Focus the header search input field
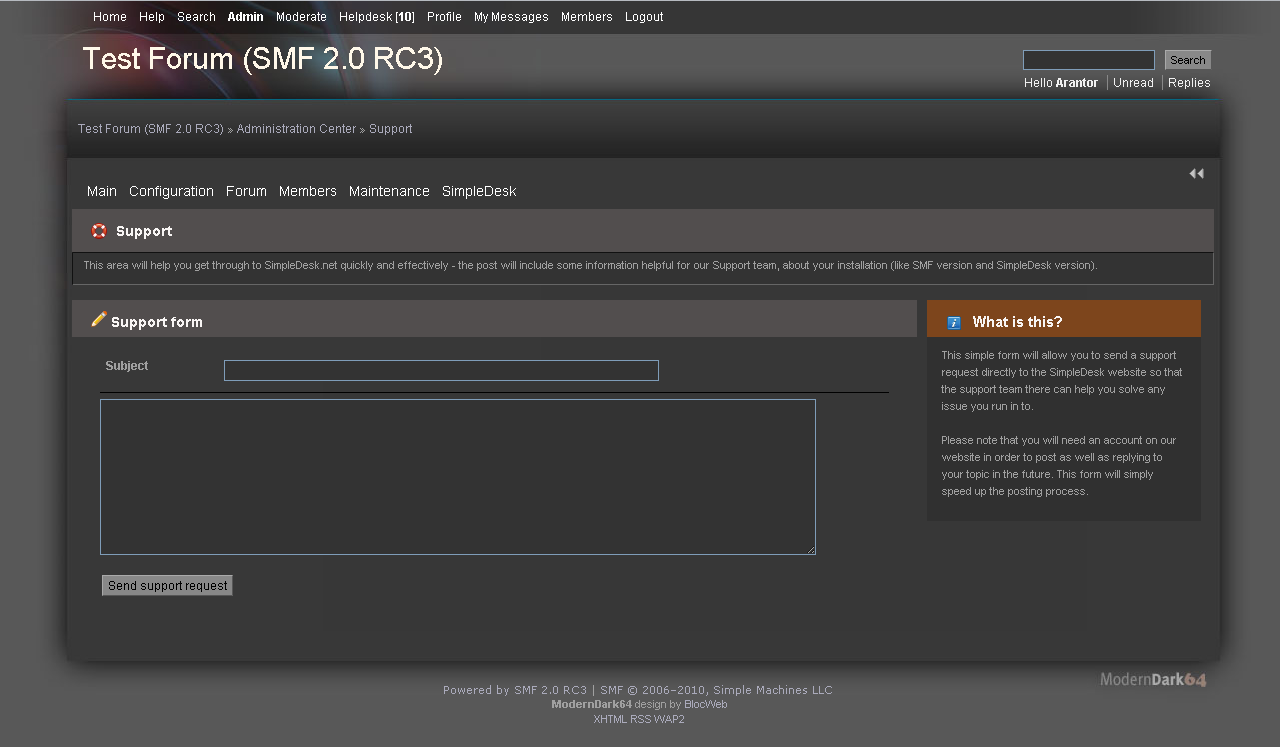Image resolution: width=1280 pixels, height=747 pixels. click(1089, 60)
